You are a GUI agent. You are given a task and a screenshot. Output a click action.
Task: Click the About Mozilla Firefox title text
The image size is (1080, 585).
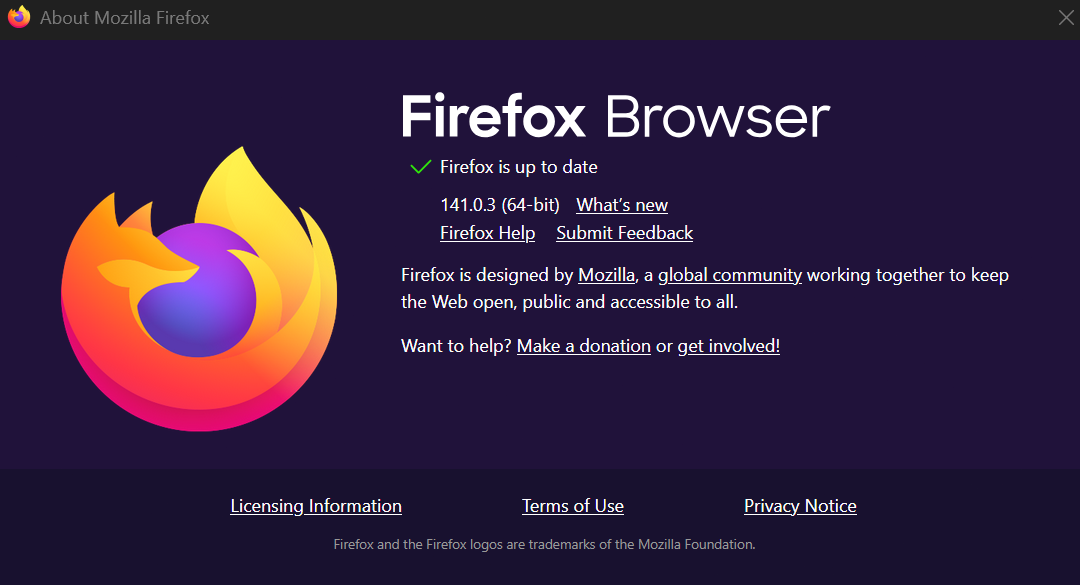click(125, 18)
